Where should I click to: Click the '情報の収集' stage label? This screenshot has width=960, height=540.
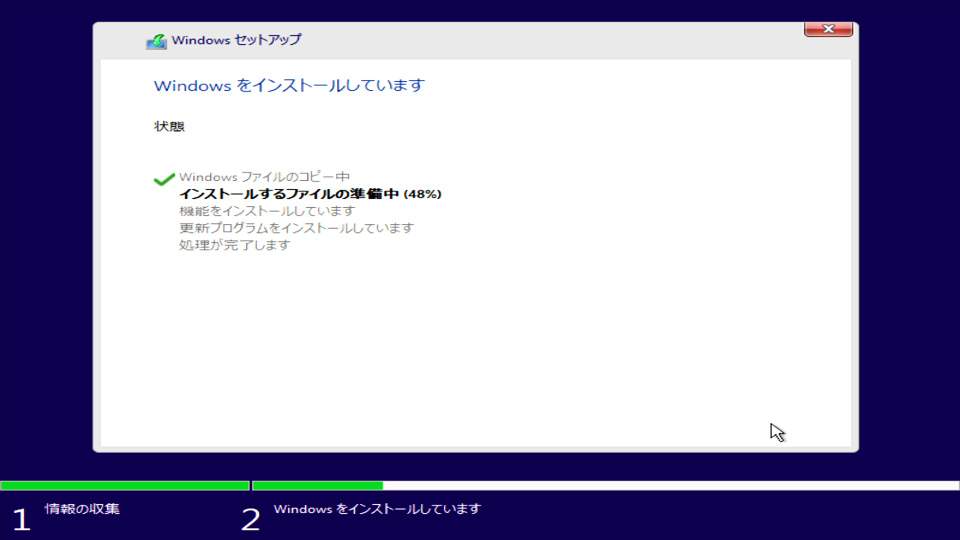coord(82,509)
